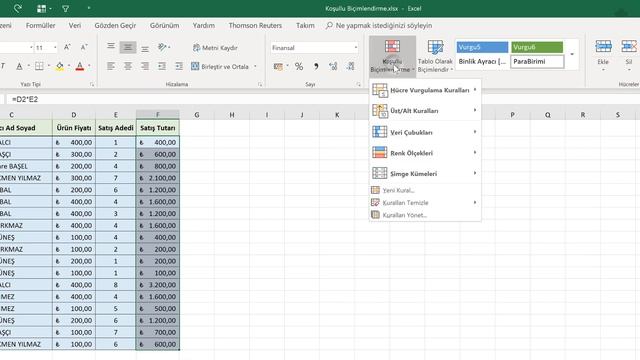
Task: Decrease font size with the smaller A icon
Action: click(x=84, y=48)
